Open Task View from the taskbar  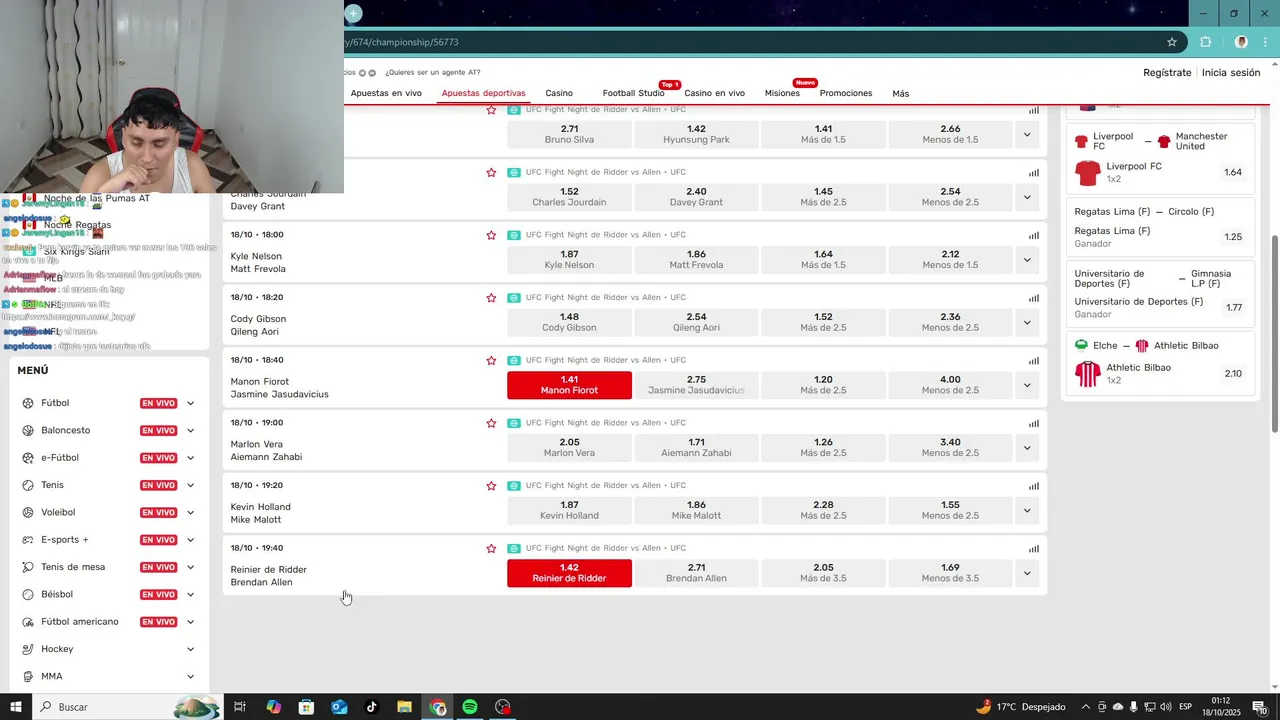(x=240, y=707)
